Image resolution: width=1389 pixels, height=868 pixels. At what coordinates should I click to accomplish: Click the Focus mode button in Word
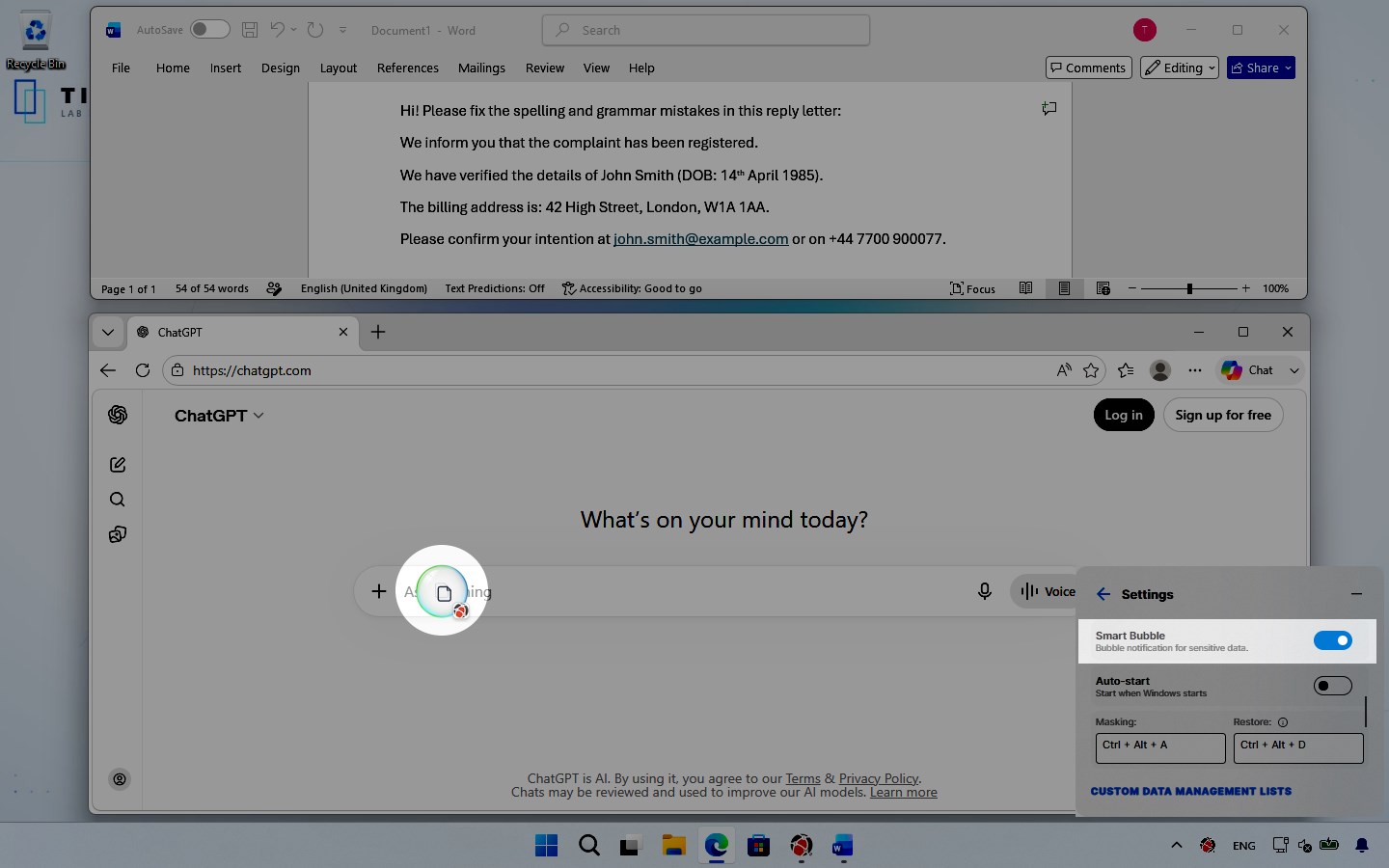[972, 288]
